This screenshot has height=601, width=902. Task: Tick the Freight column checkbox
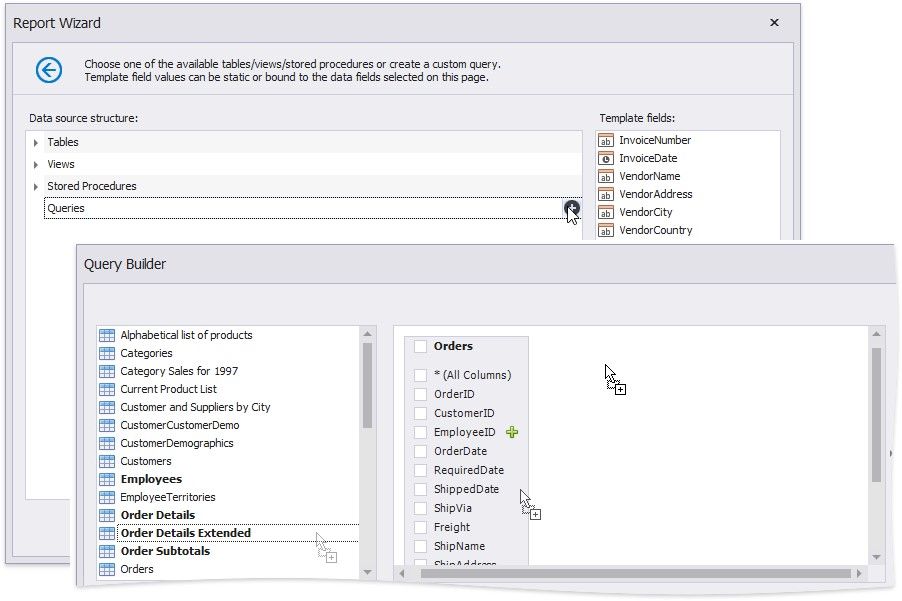(420, 527)
